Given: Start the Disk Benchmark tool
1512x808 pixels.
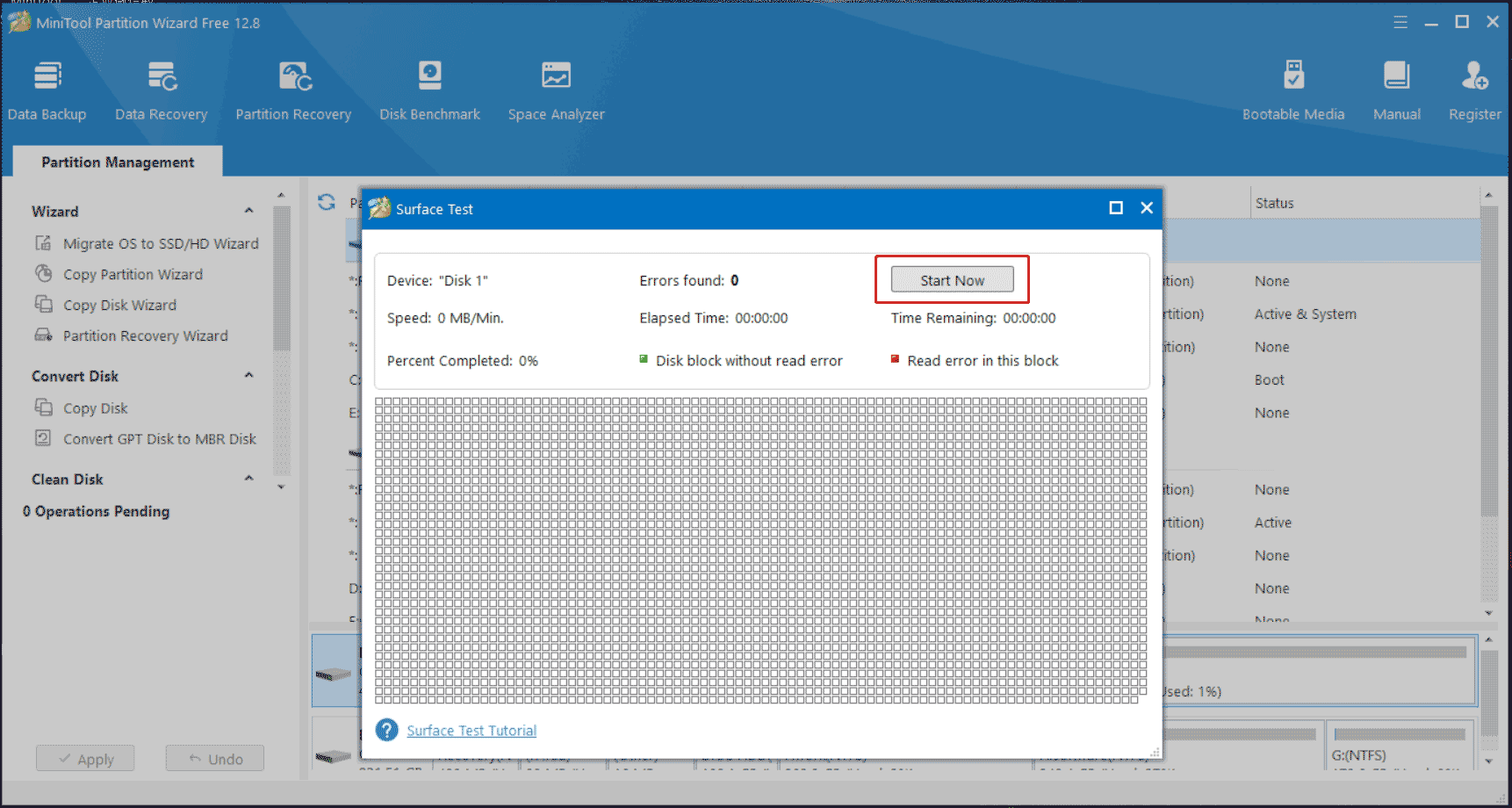Looking at the screenshot, I should click(429, 91).
